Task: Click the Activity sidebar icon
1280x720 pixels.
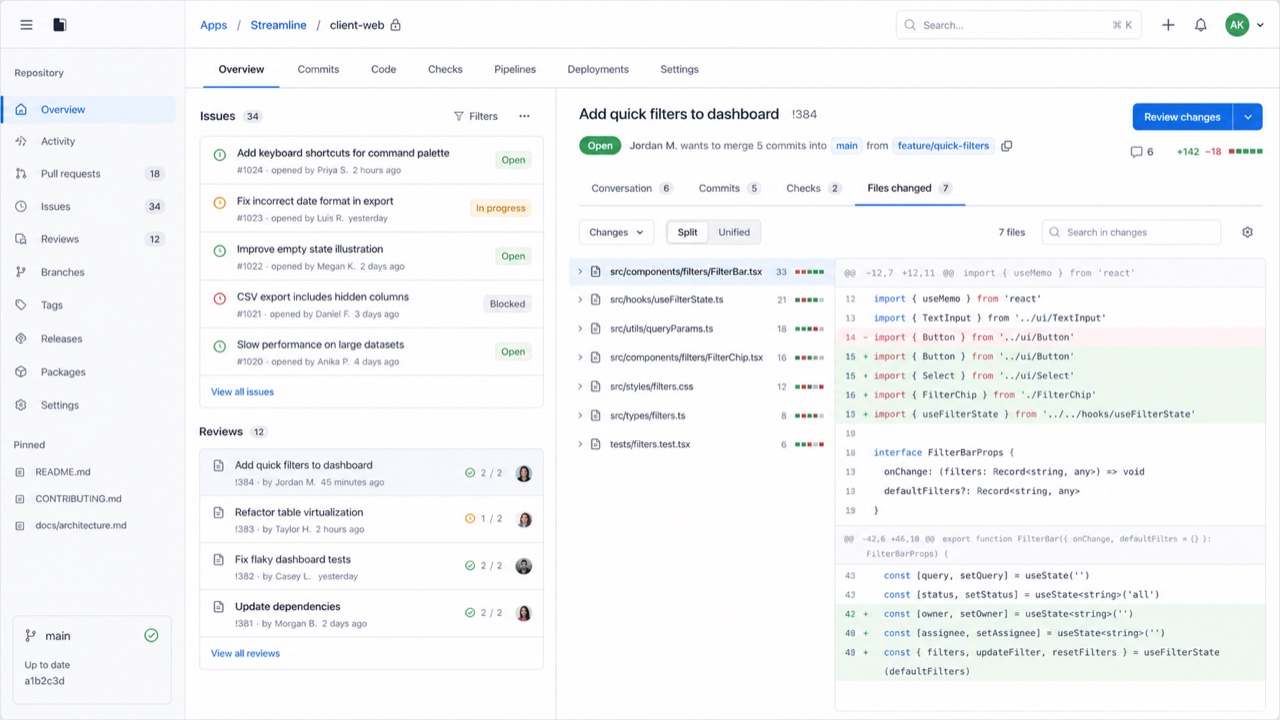Action: click(21, 142)
